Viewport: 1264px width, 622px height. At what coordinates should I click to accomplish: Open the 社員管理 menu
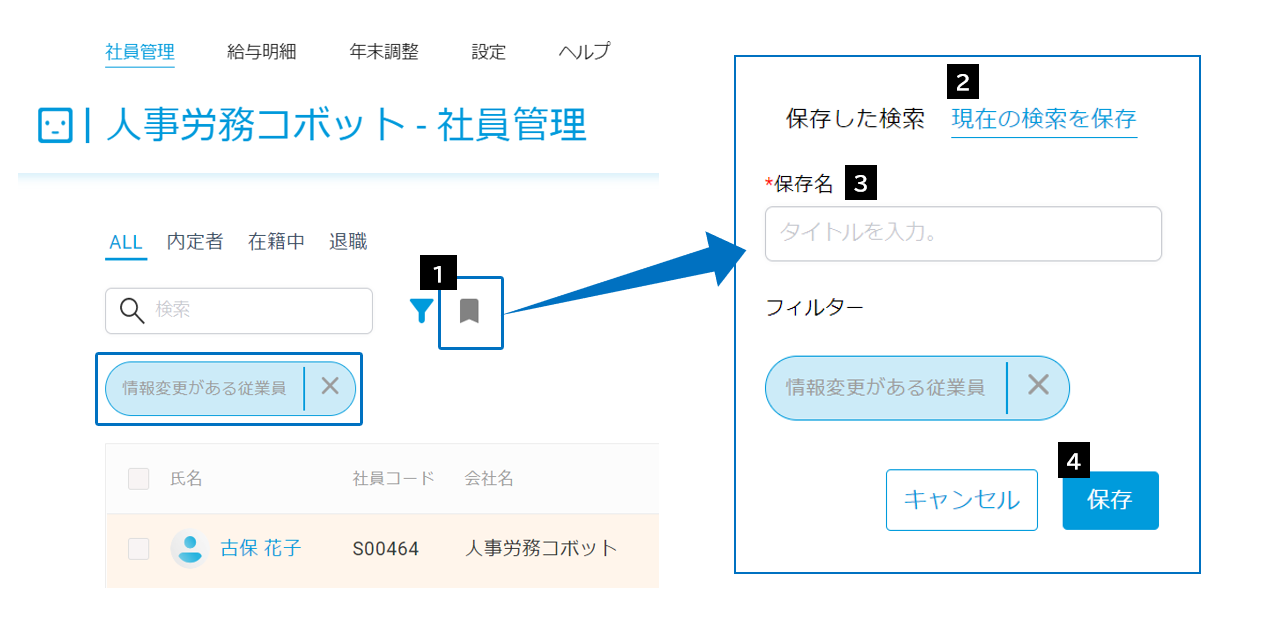coord(140,52)
